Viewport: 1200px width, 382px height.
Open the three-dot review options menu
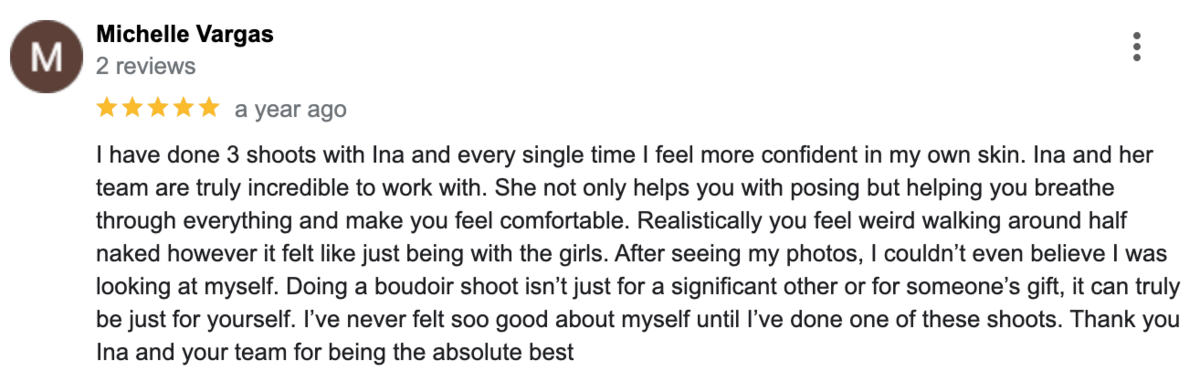point(1136,47)
